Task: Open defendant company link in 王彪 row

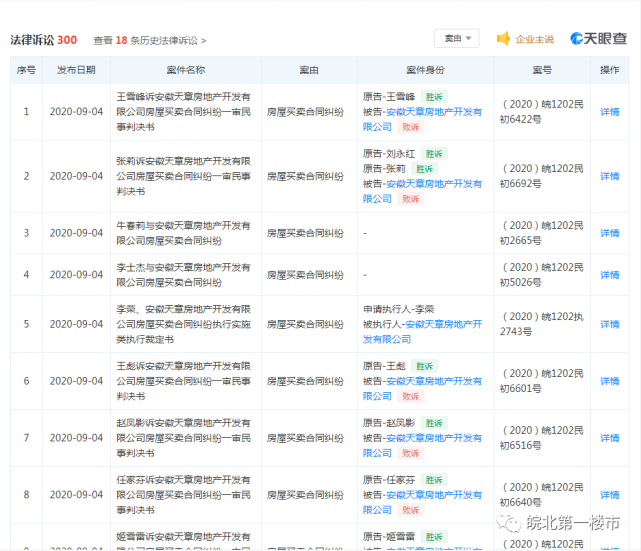Action: 422,388
